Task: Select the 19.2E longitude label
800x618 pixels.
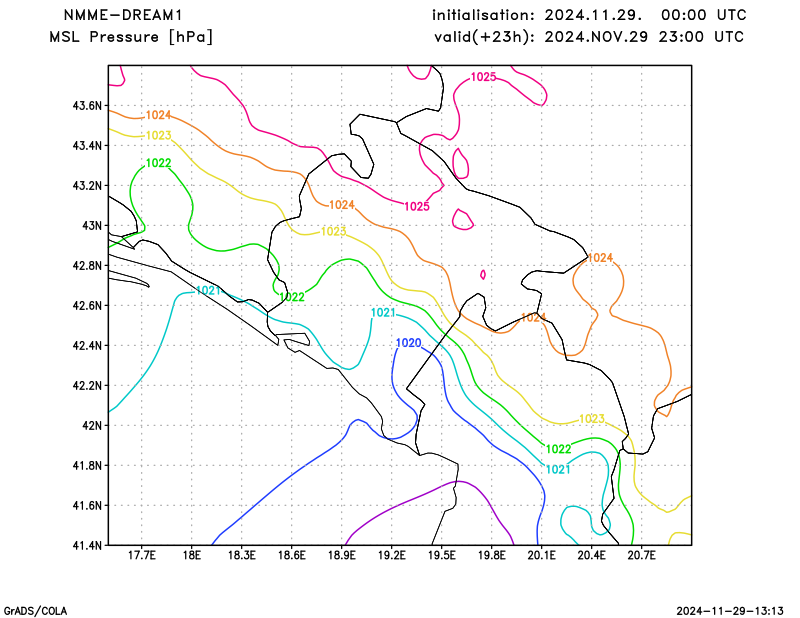Action: 391,555
